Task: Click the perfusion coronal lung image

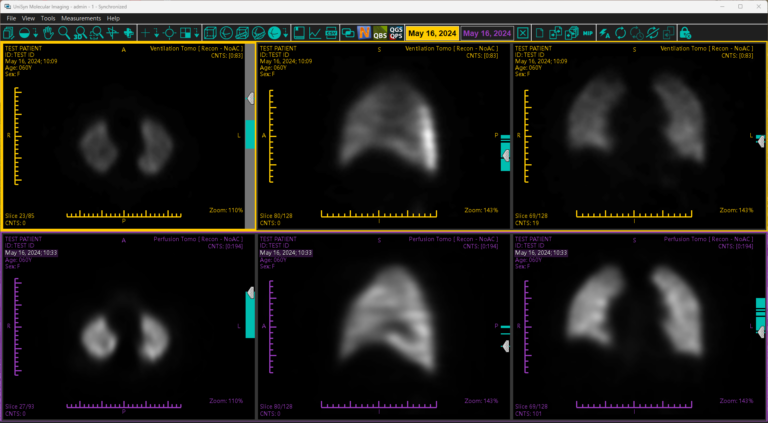Action: [x=636, y=311]
